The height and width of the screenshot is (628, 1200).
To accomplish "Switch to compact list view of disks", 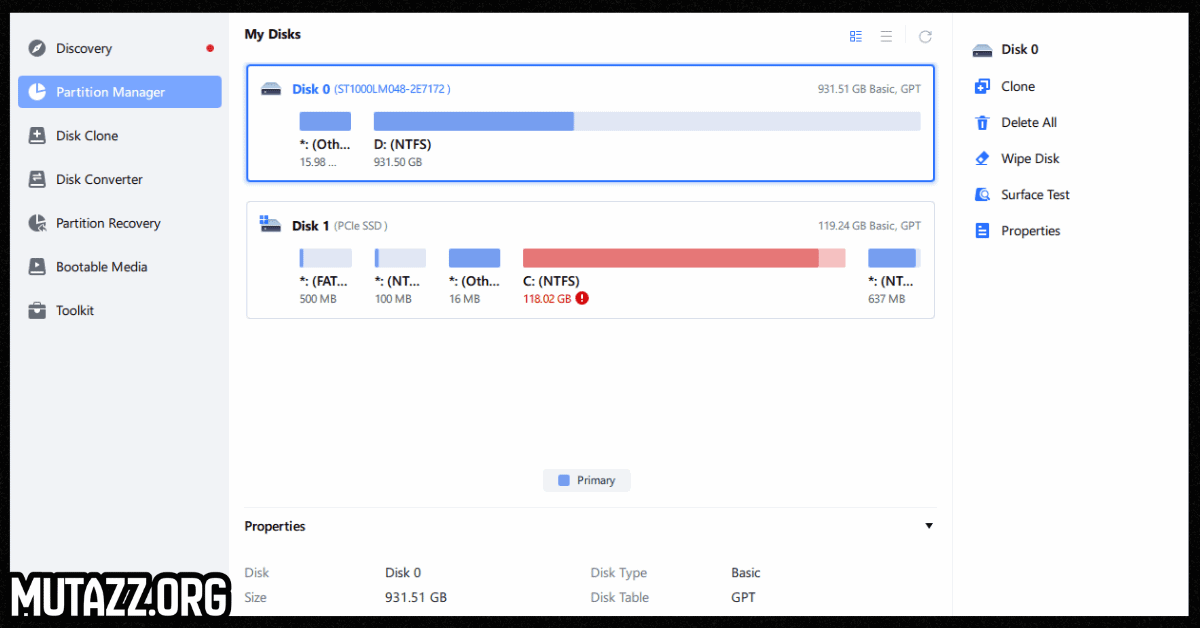I will click(x=886, y=36).
